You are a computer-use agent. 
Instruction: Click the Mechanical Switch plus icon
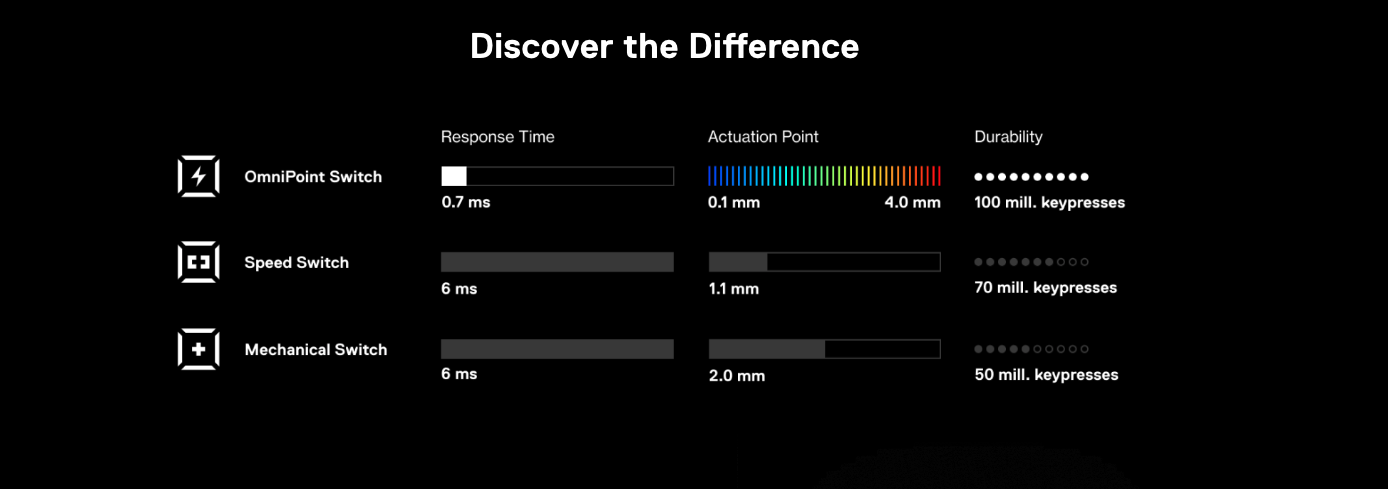(198, 349)
